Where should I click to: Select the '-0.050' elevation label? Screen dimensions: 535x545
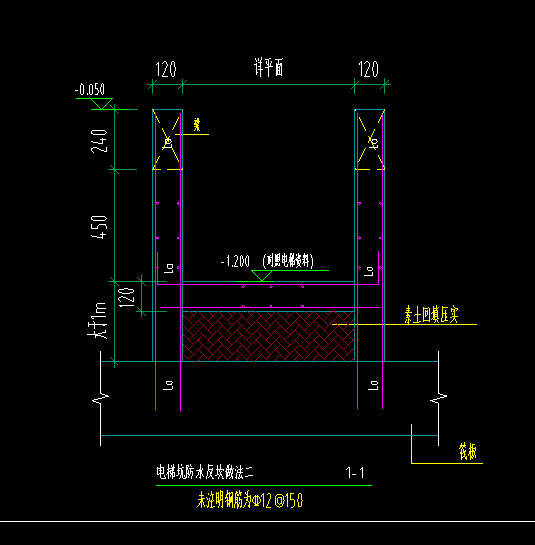90,90
